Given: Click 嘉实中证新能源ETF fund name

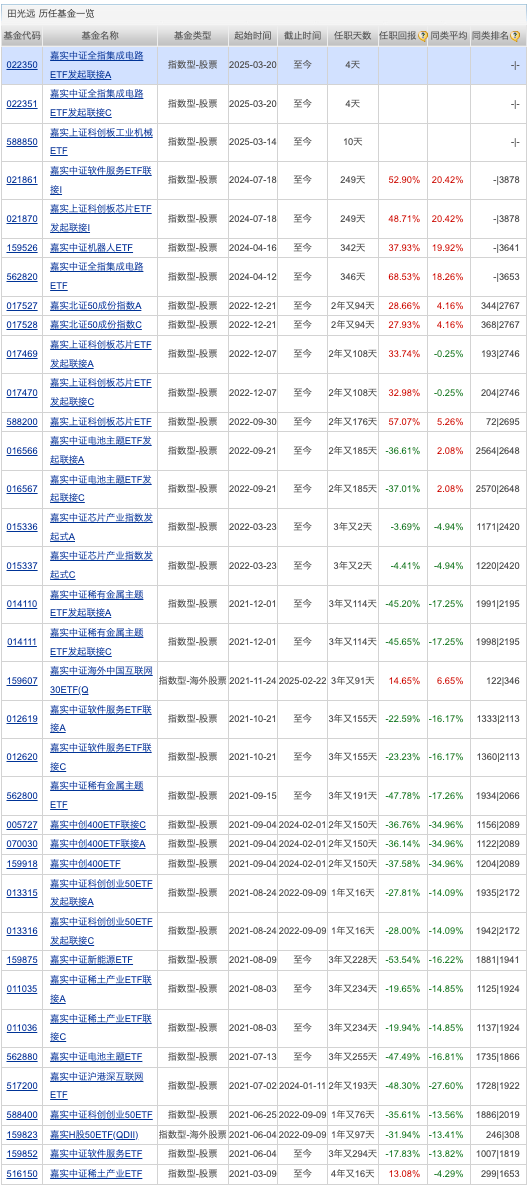Looking at the screenshot, I should [91, 960].
